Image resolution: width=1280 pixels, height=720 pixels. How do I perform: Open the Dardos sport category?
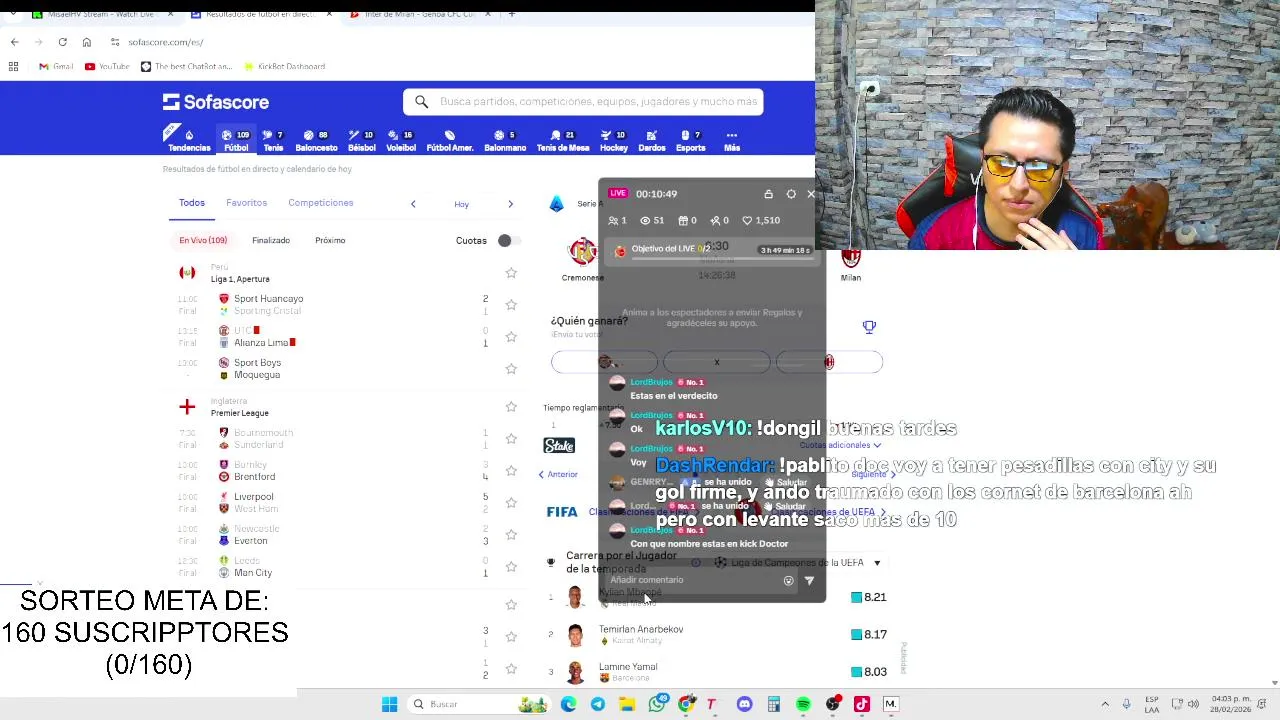(x=652, y=140)
